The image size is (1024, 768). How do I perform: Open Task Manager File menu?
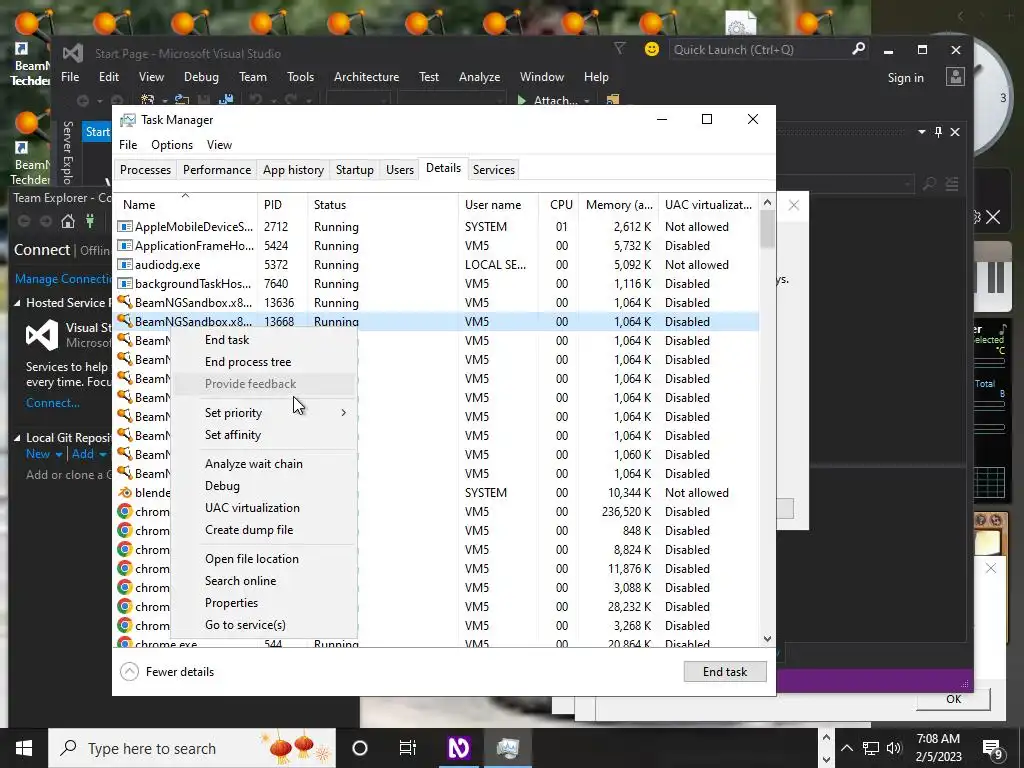[128, 145]
